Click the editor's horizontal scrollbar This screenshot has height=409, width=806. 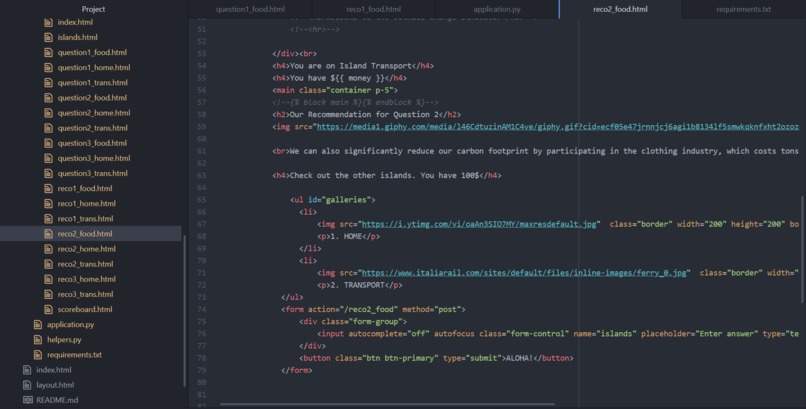[388, 404]
